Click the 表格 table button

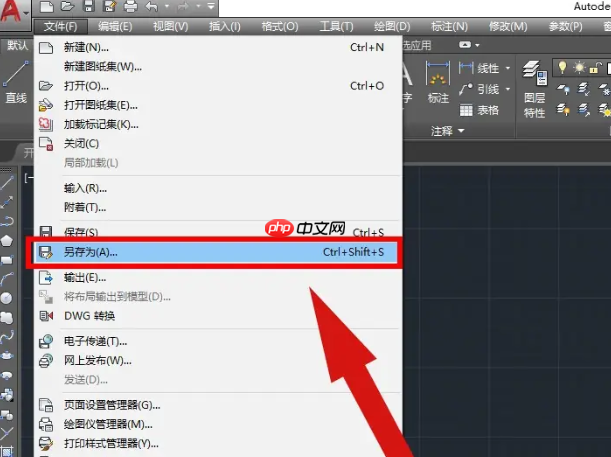[x=479, y=110]
